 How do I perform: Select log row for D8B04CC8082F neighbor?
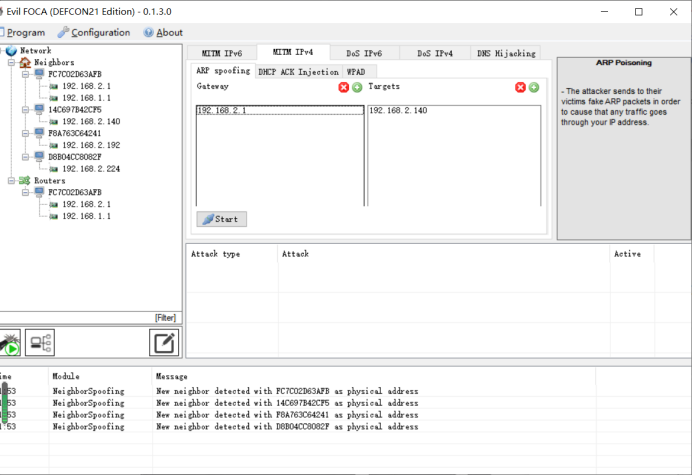tap(298, 427)
